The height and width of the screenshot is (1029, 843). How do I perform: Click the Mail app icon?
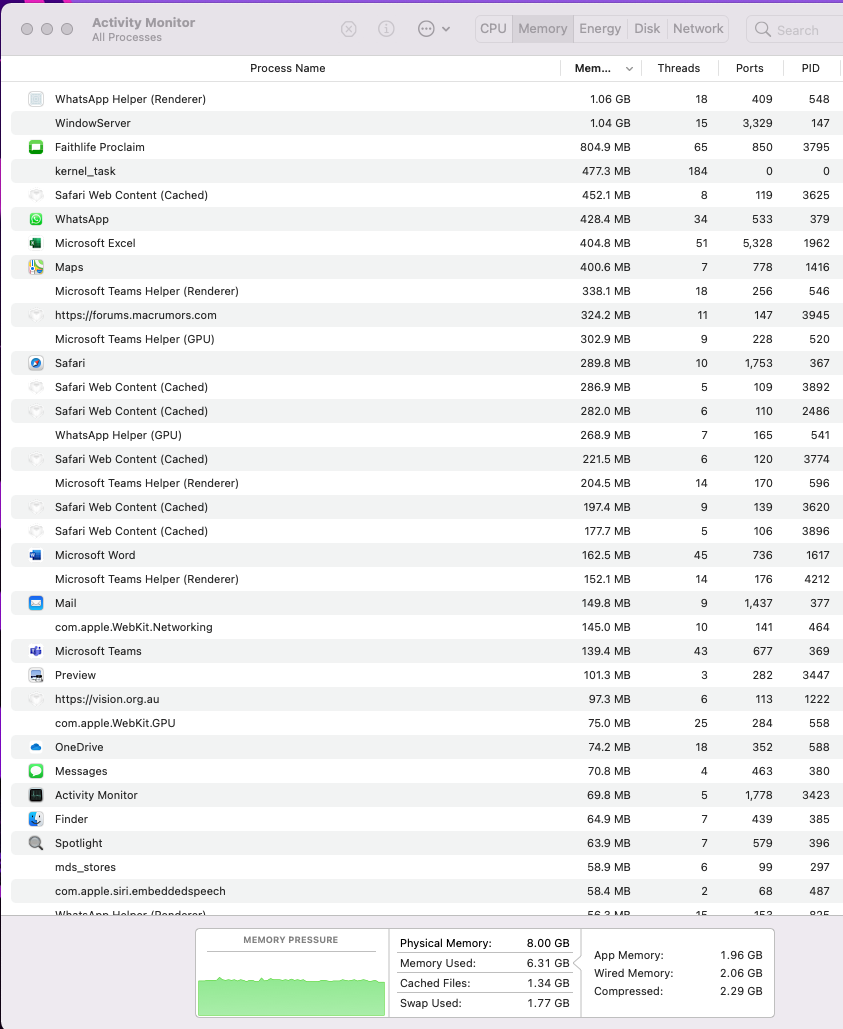pyautogui.click(x=36, y=603)
